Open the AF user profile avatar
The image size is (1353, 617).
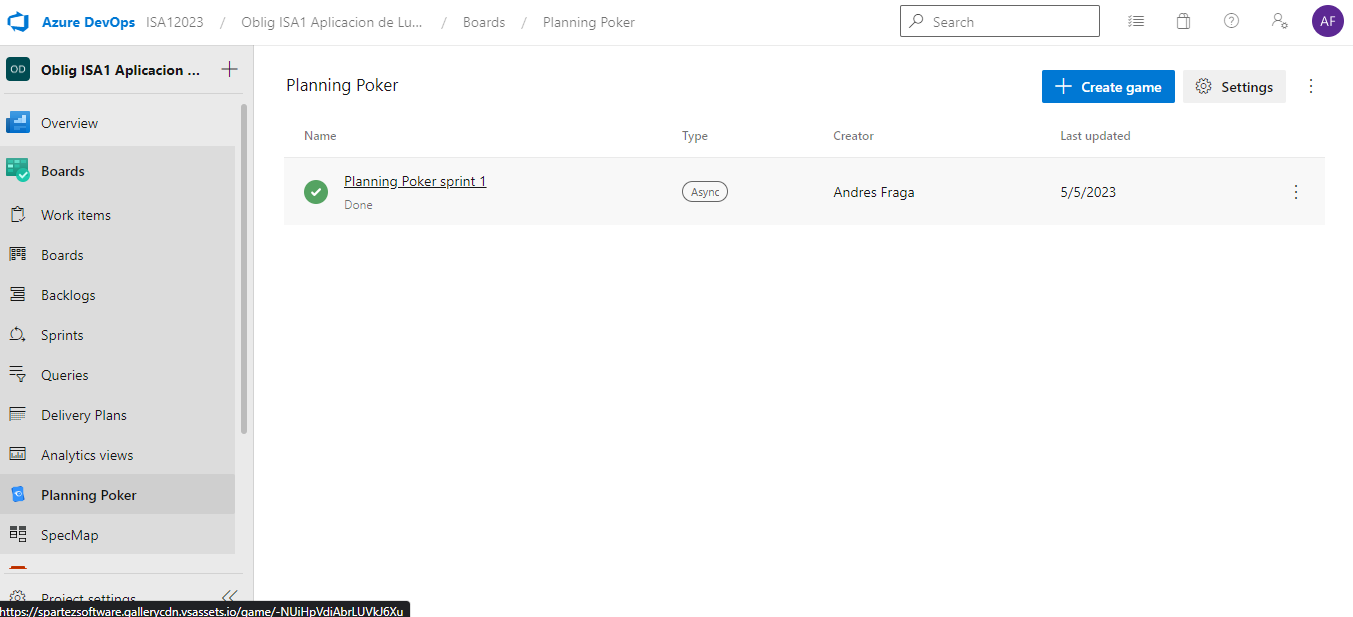coord(1328,21)
